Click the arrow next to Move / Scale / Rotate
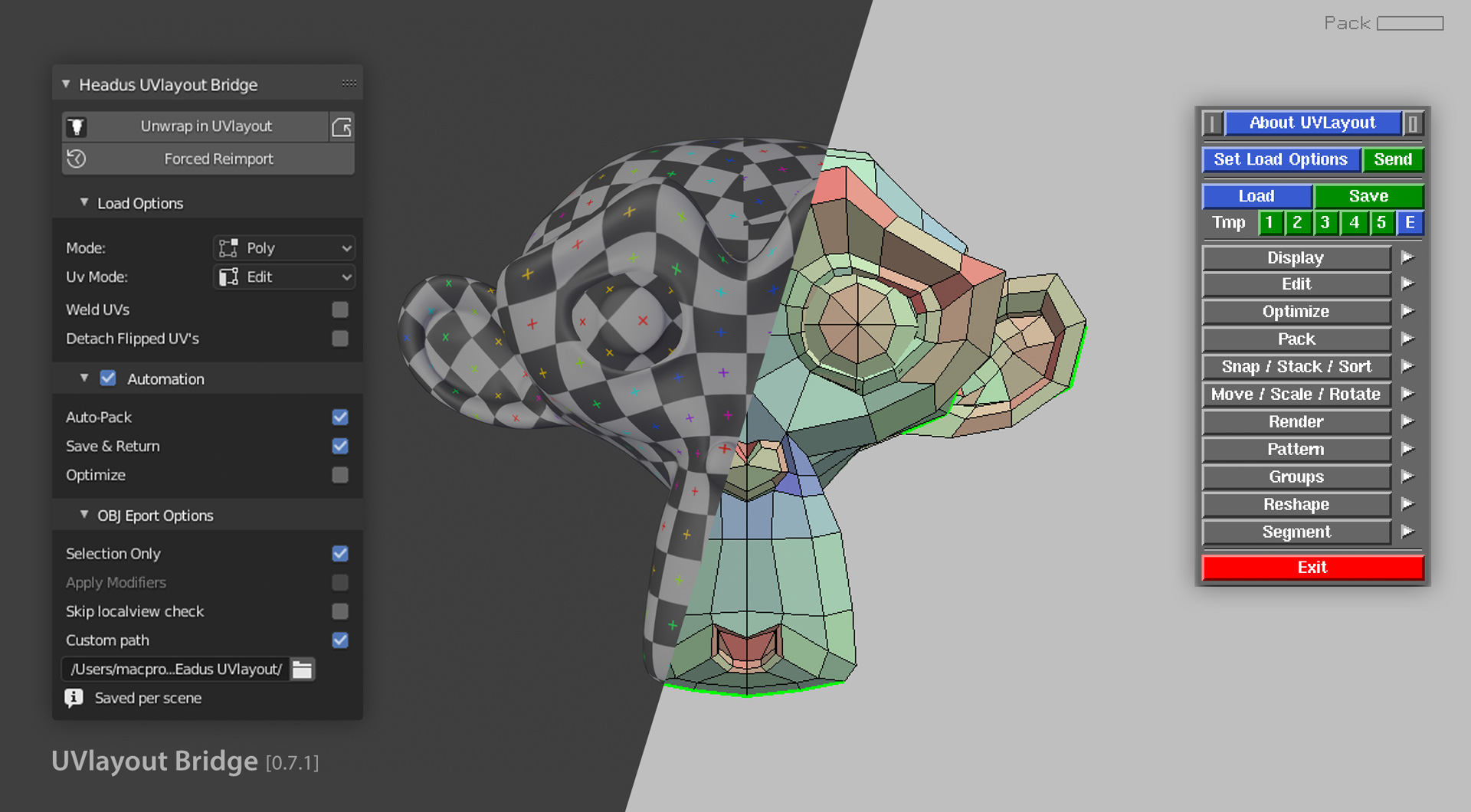Image resolution: width=1471 pixels, height=812 pixels. pos(1407,395)
